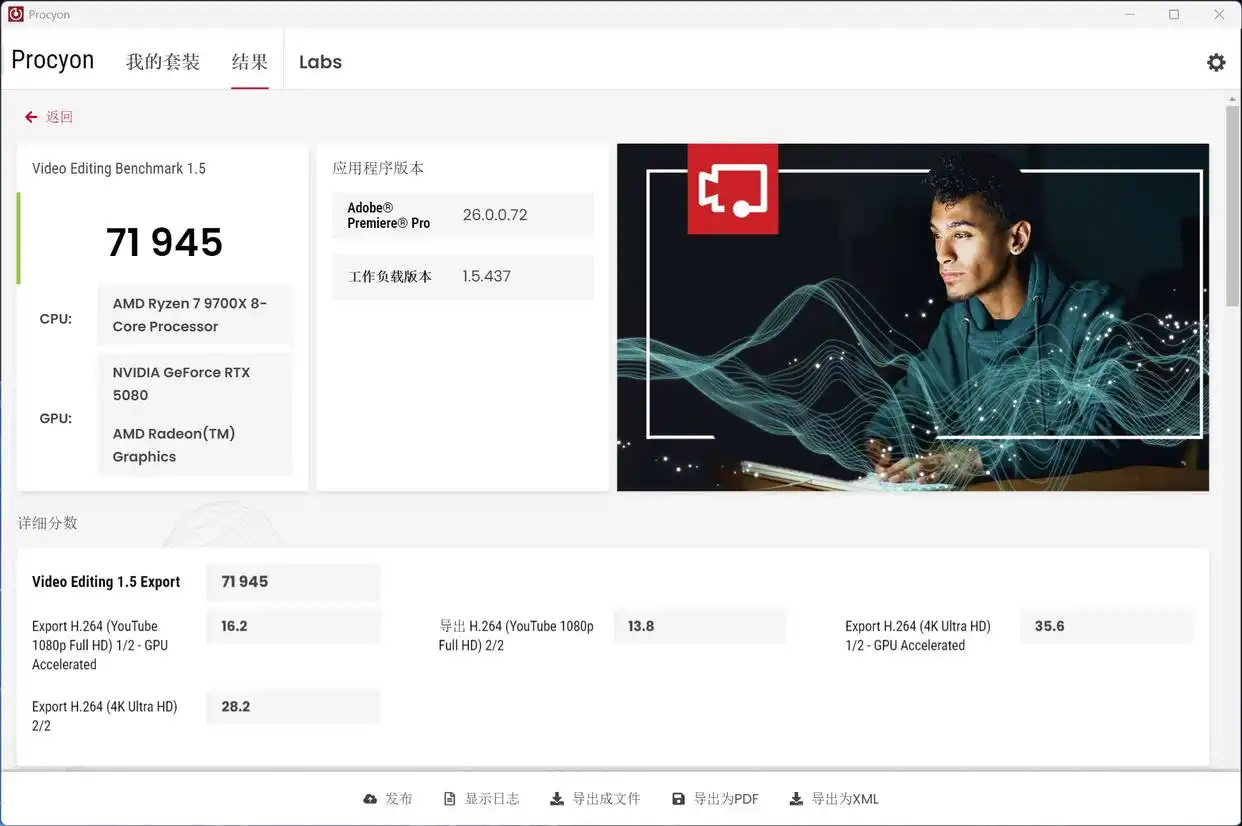Click the AMD Ryzen 7 9700X CPU field
The height and width of the screenshot is (826, 1242).
click(x=195, y=314)
